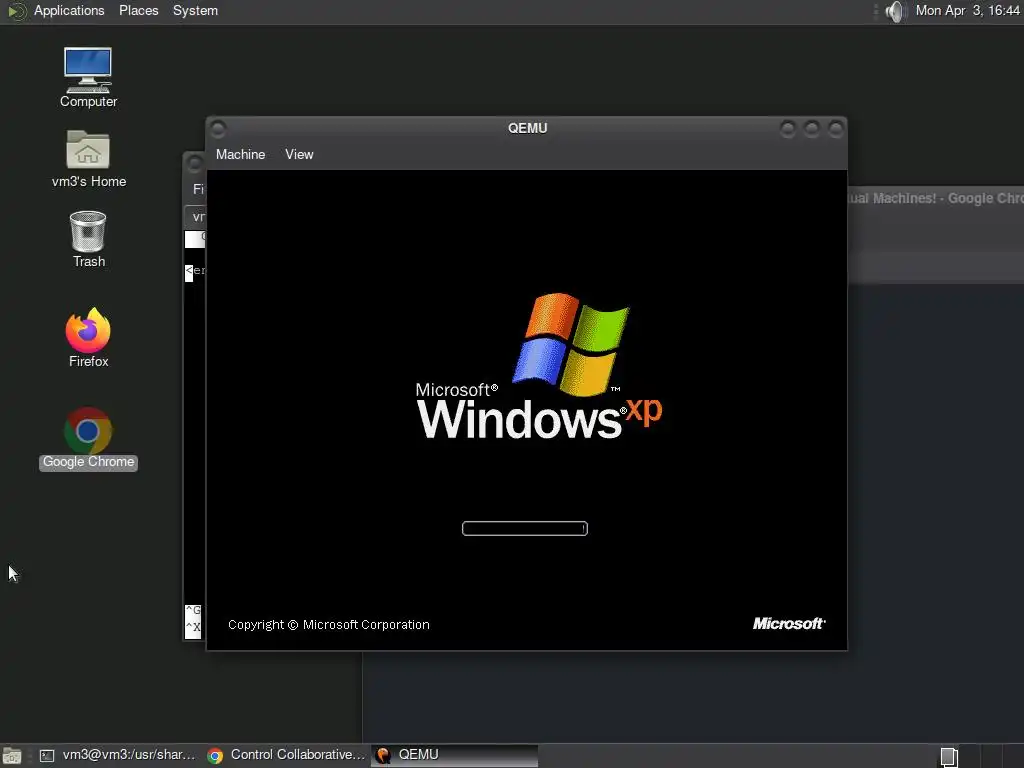This screenshot has width=1024, height=768.
Task: Maximize the QEMU window
Action: tap(812, 129)
